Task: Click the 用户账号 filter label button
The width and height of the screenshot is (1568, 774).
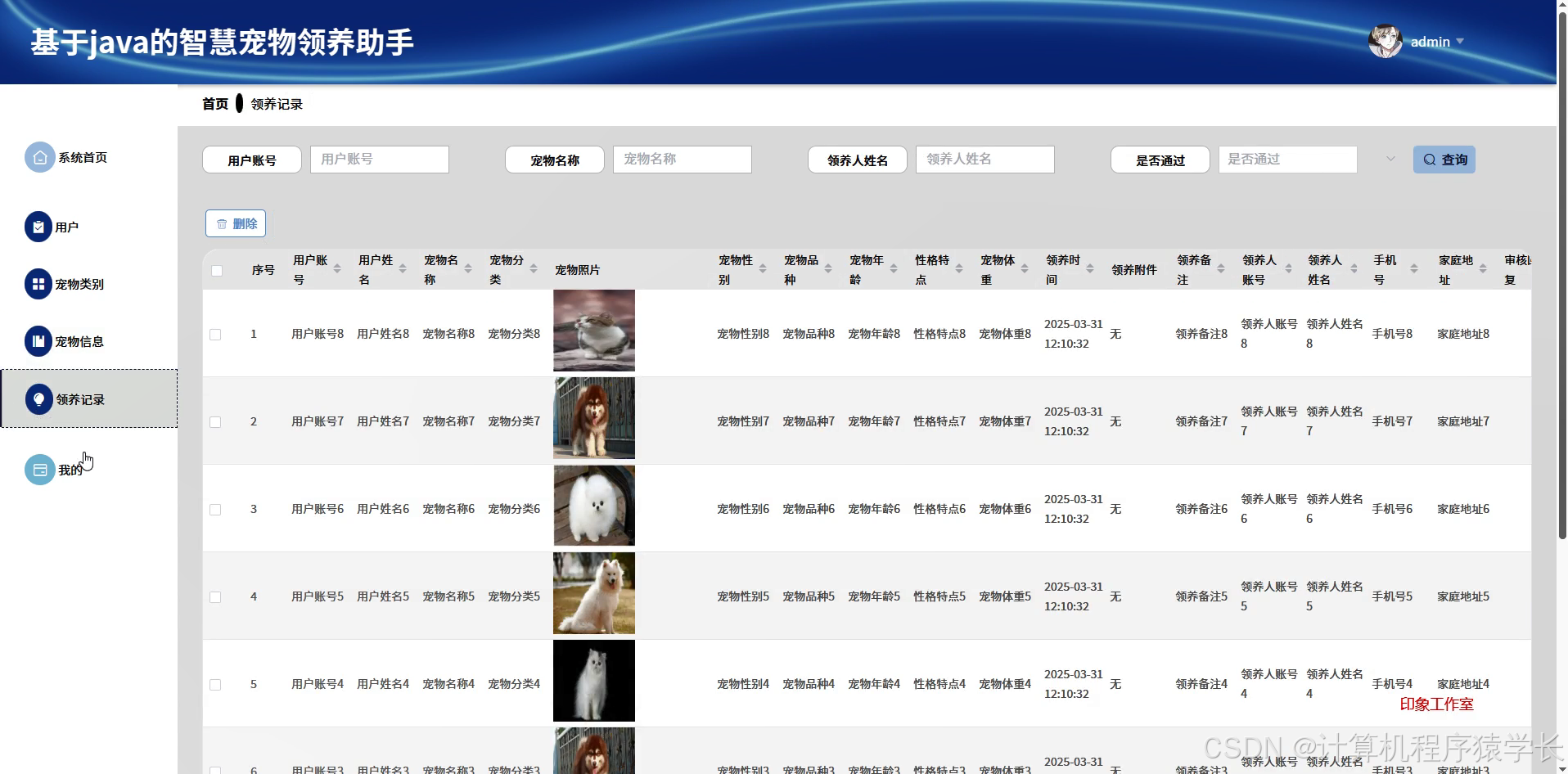Action: coord(252,160)
